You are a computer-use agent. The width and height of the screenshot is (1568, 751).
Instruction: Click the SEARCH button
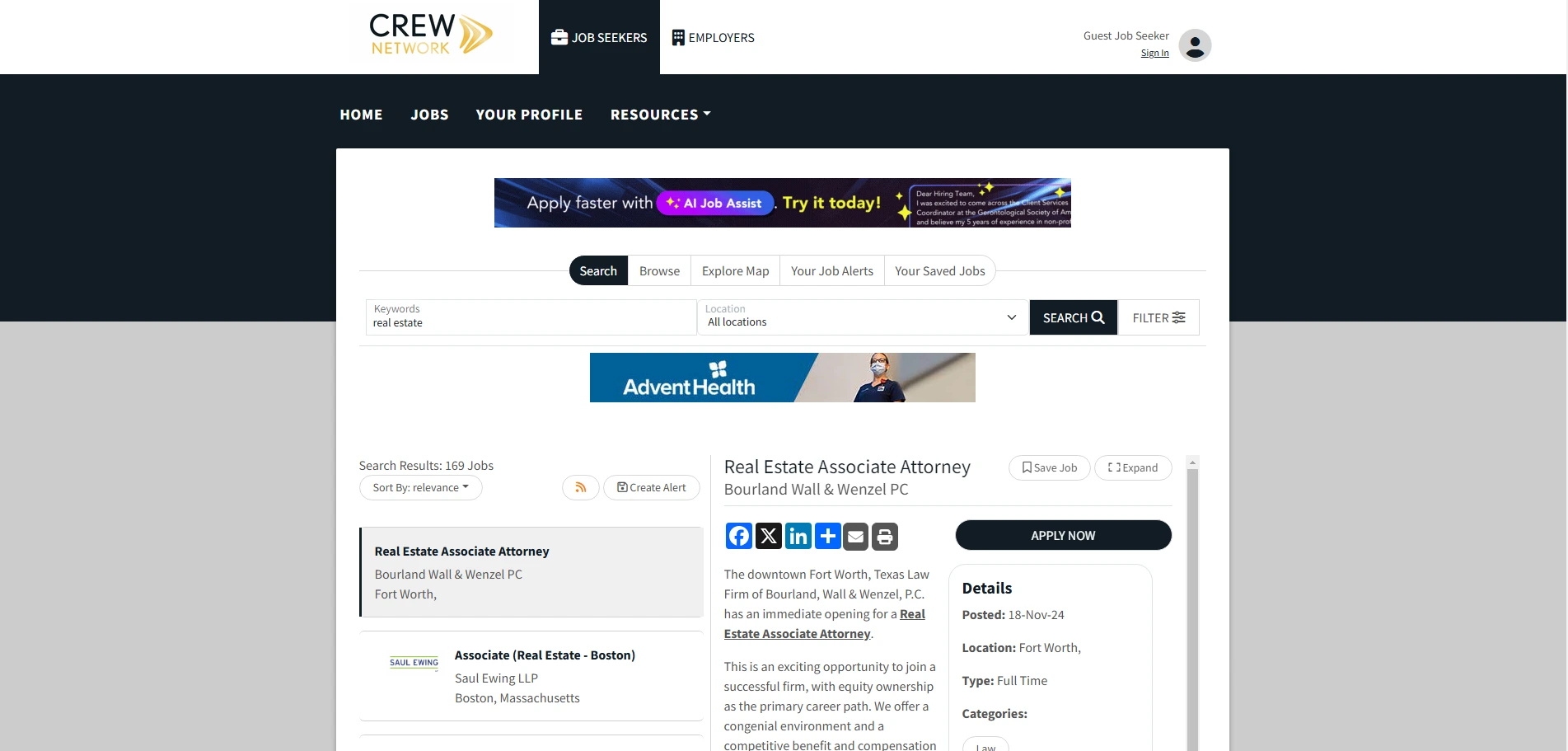(1073, 317)
